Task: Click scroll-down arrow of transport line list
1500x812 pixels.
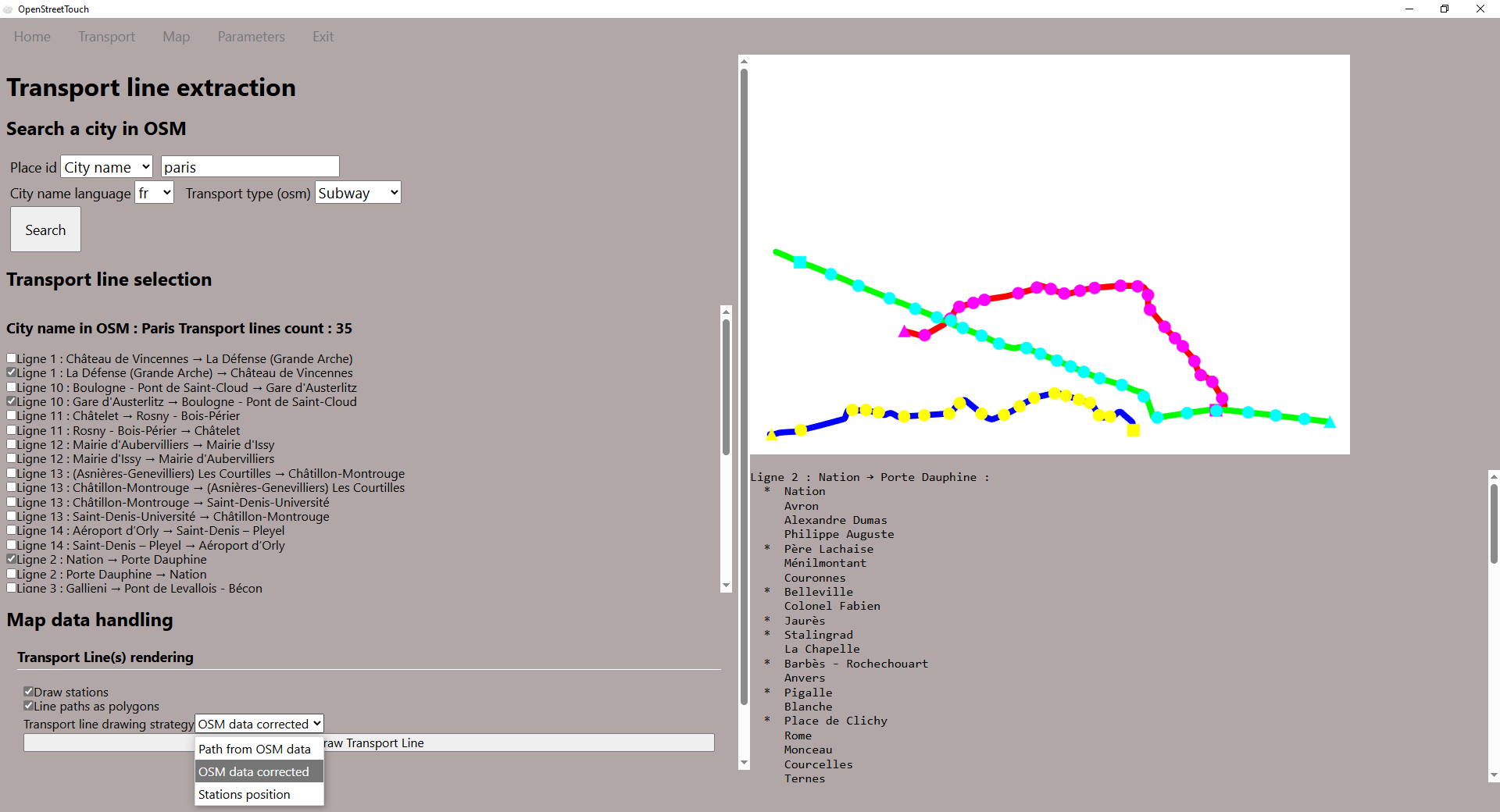Action: click(x=726, y=586)
